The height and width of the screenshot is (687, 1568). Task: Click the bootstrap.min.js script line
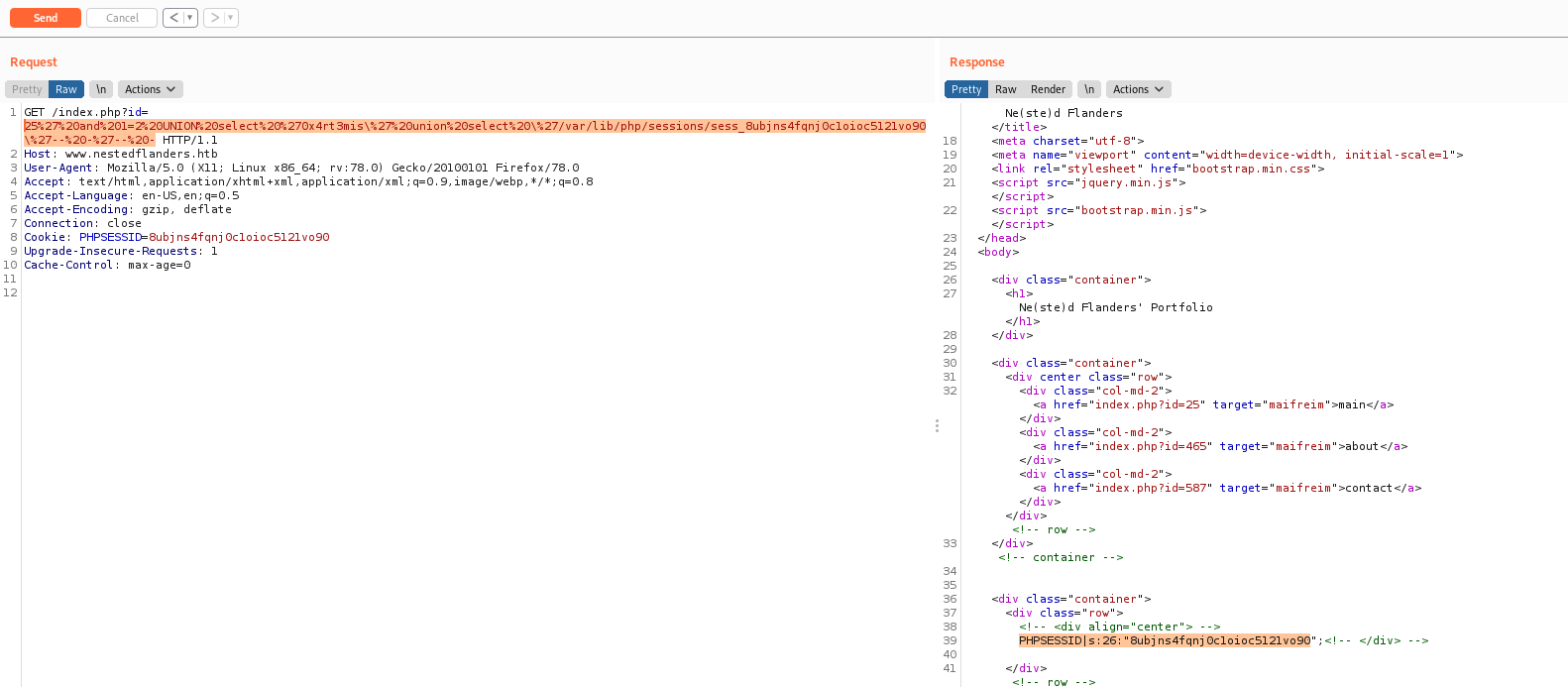(1098, 210)
